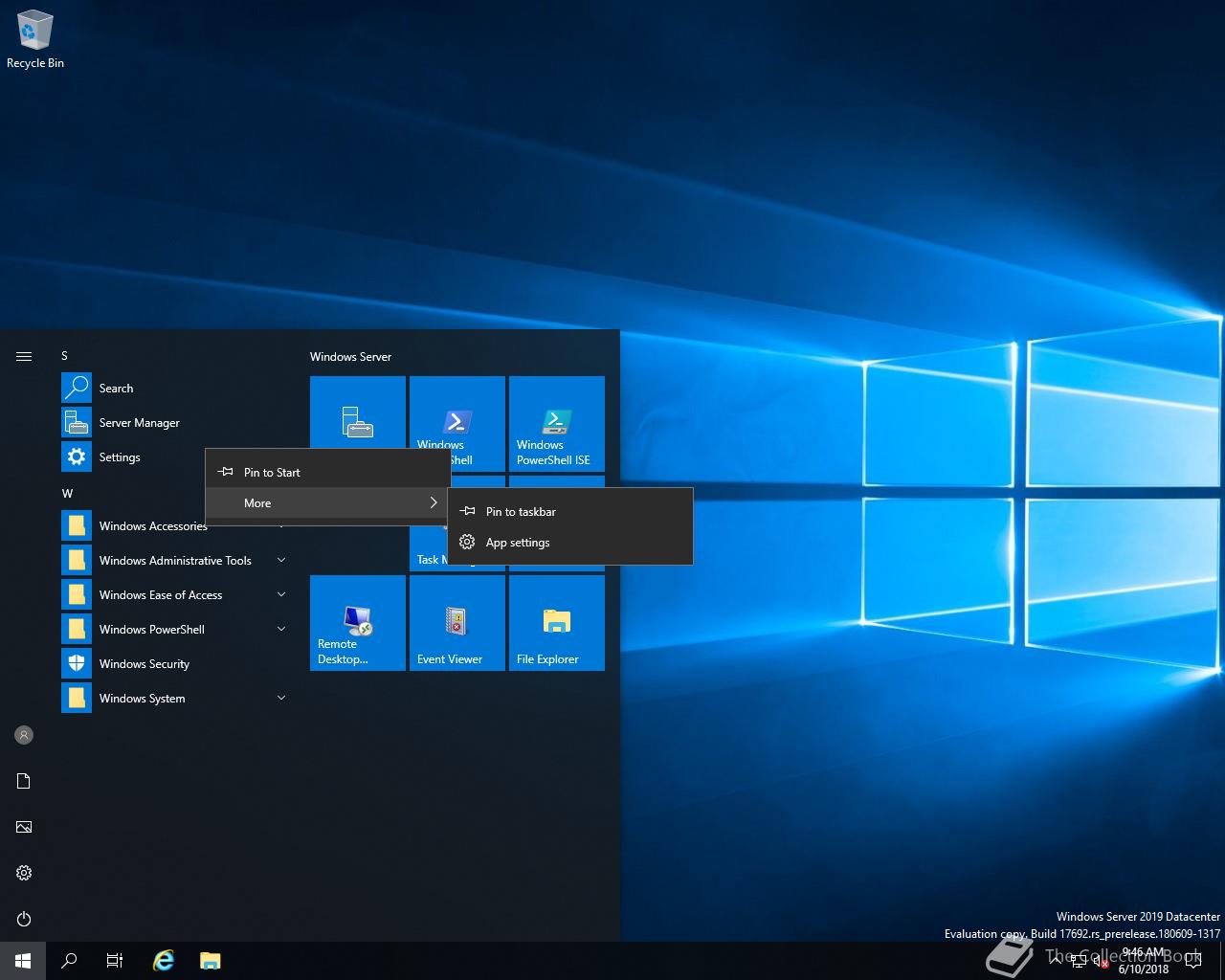The image size is (1225, 980).
Task: Click the Power icon in Start sidebar
Action: 24,919
